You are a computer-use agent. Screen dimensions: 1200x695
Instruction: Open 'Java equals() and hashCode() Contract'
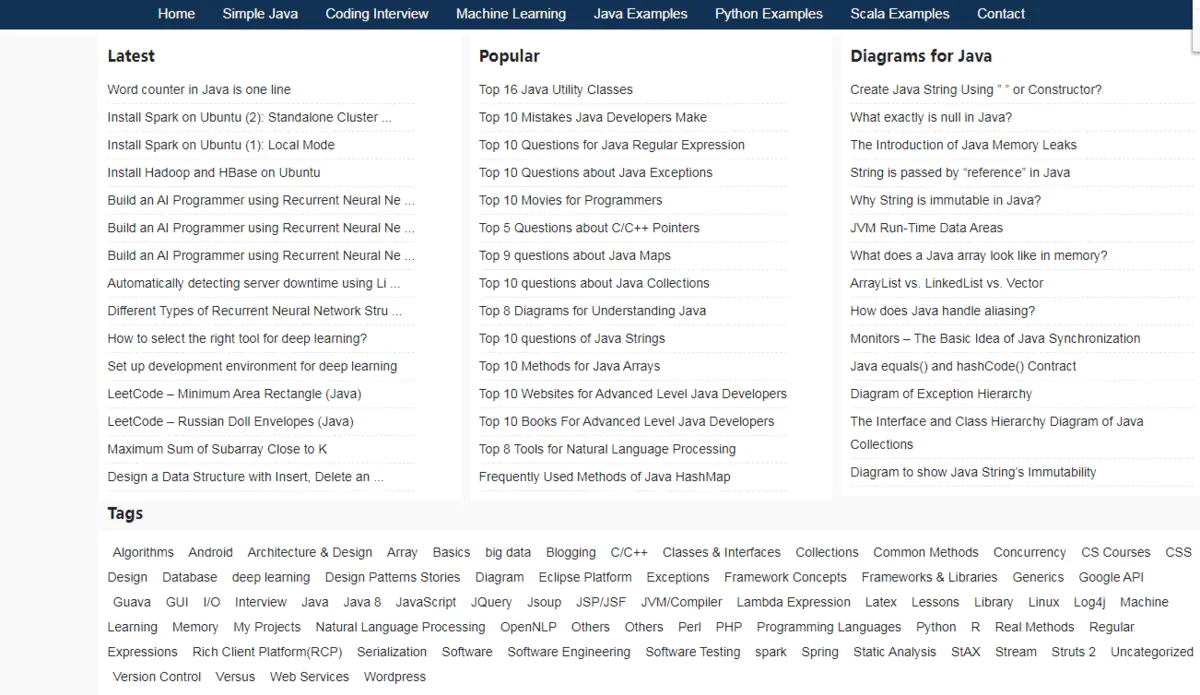pyautogui.click(x=963, y=366)
